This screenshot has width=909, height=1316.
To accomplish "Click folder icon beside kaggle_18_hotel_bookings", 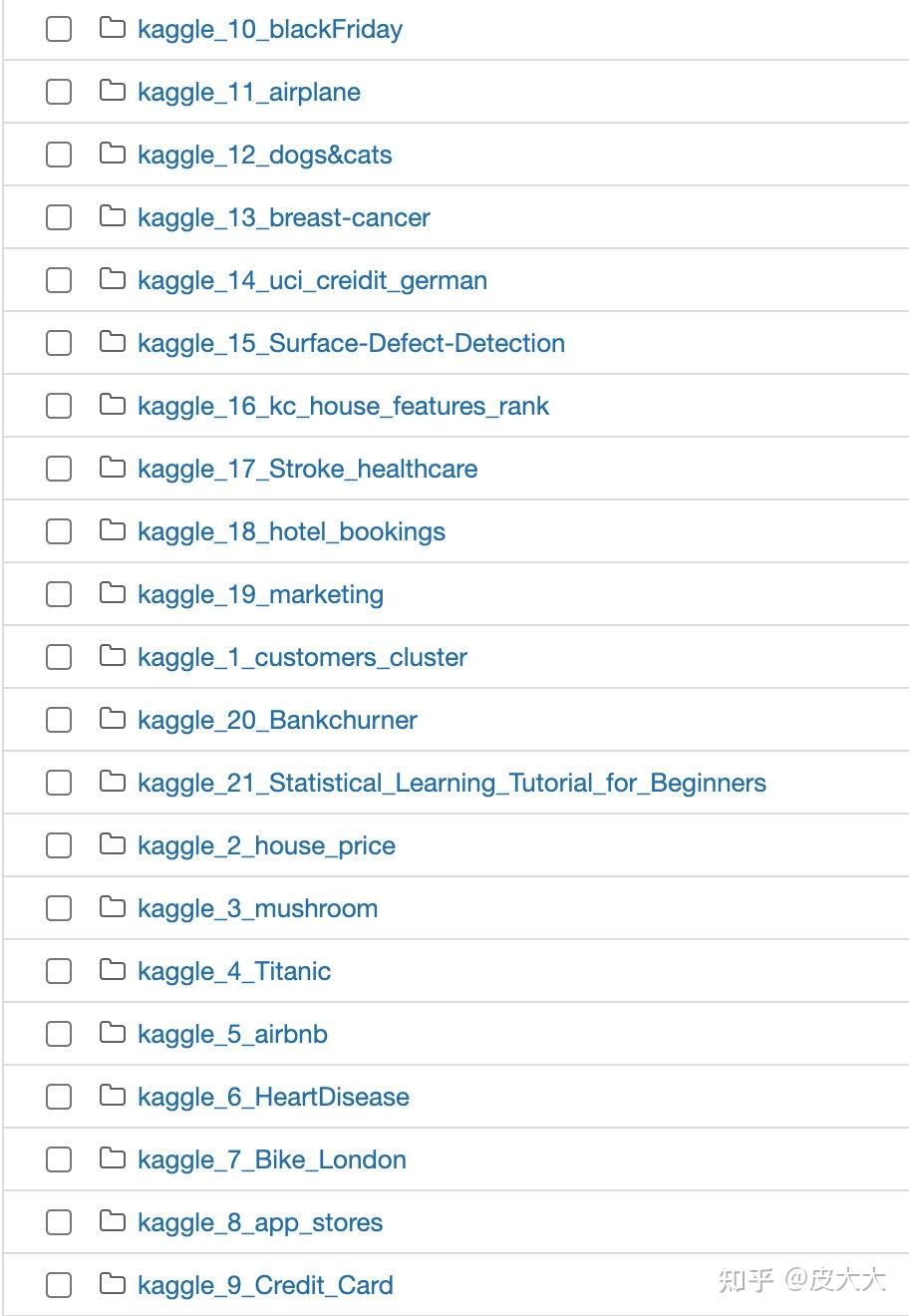I will 113,530.
